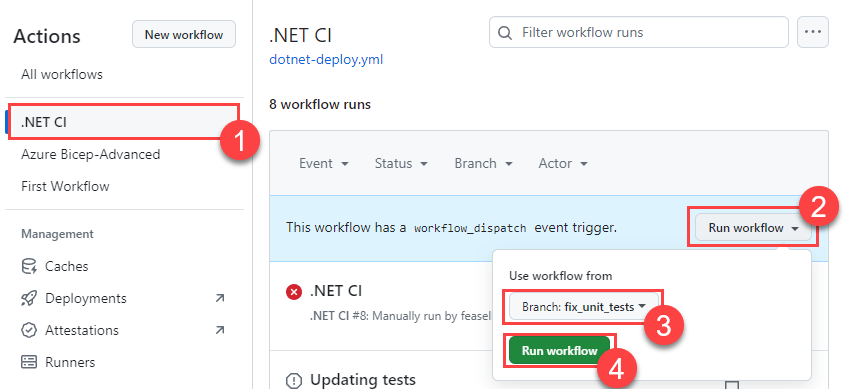This screenshot has width=844, height=389.
Task: Click the 'Management' section heading
Action: pos(57,234)
